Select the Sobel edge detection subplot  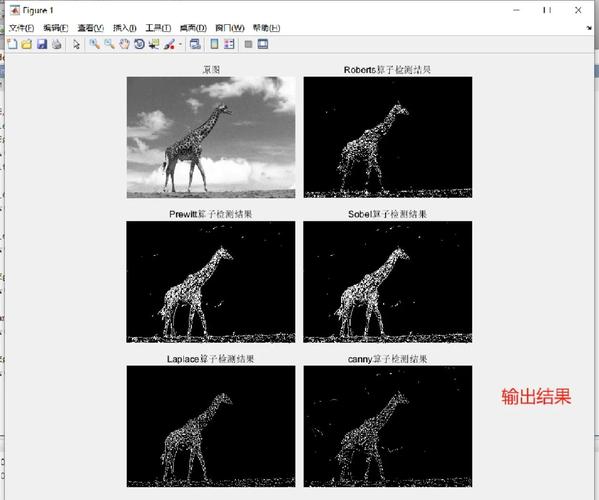click(388, 282)
